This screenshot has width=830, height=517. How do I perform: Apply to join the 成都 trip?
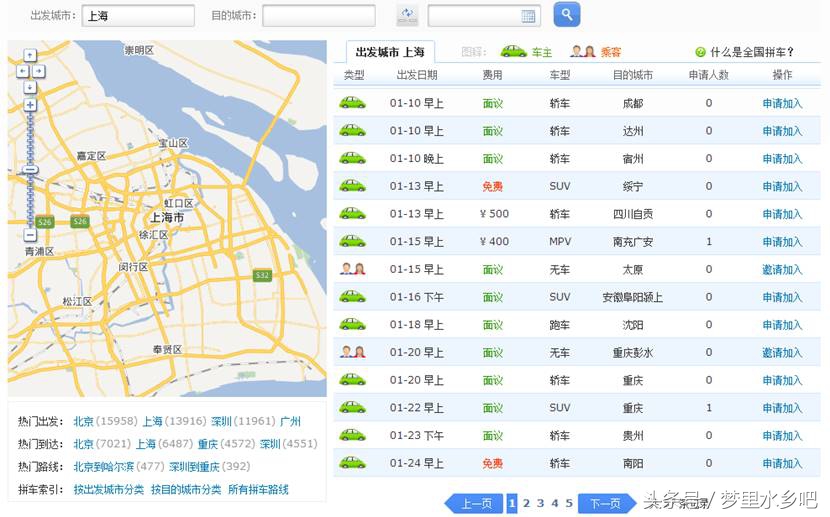tap(782, 103)
